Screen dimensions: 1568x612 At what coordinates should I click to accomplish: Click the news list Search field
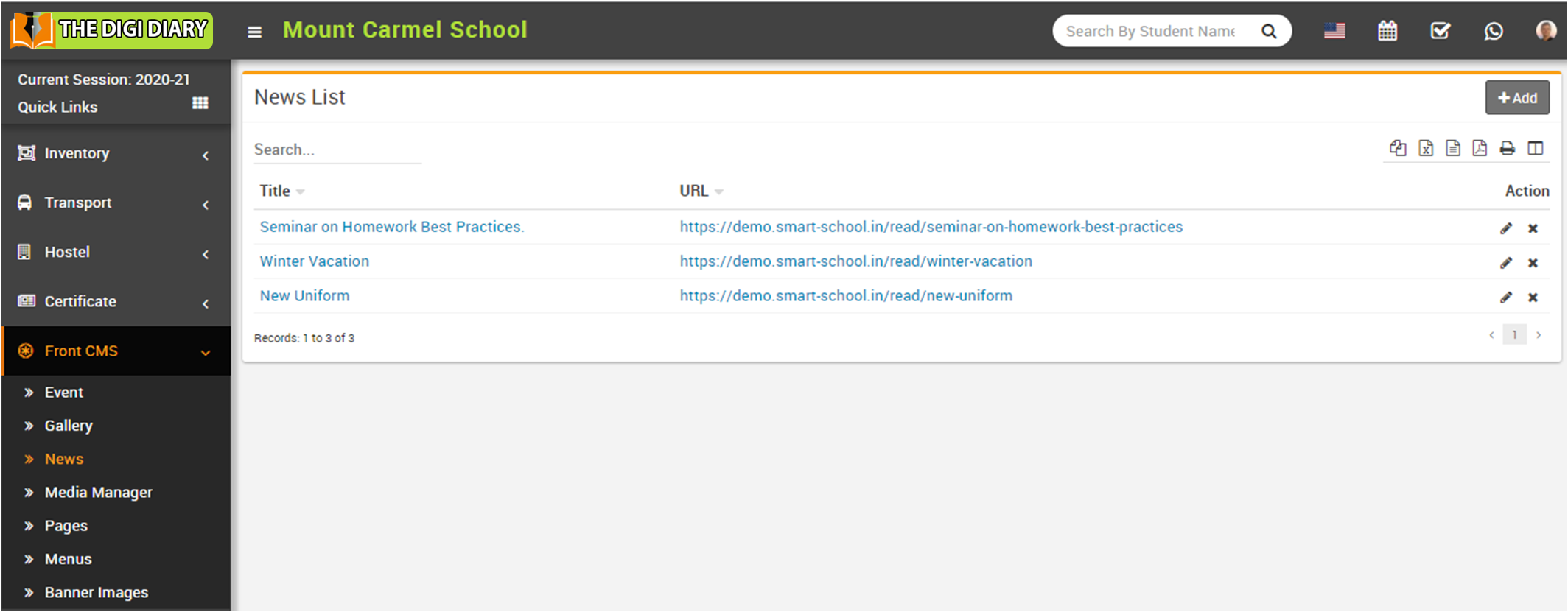point(337,150)
